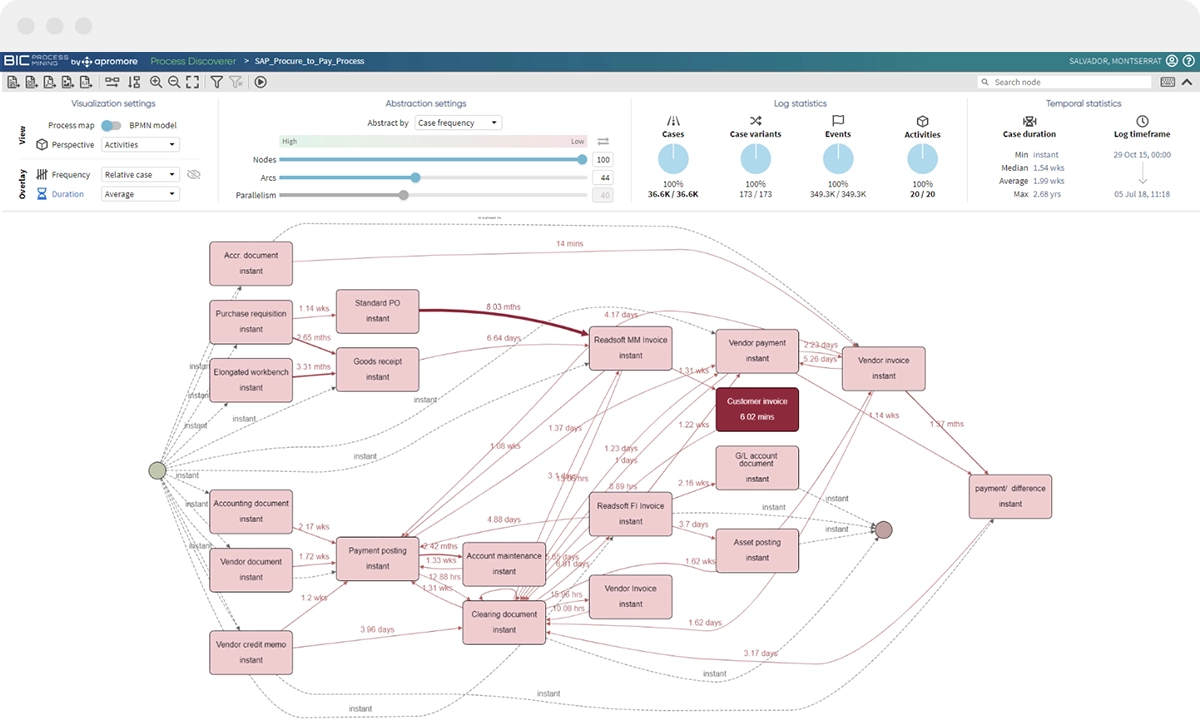The height and width of the screenshot is (727, 1200).
Task: Open the Perspective Activities dropdown
Action: (140, 145)
